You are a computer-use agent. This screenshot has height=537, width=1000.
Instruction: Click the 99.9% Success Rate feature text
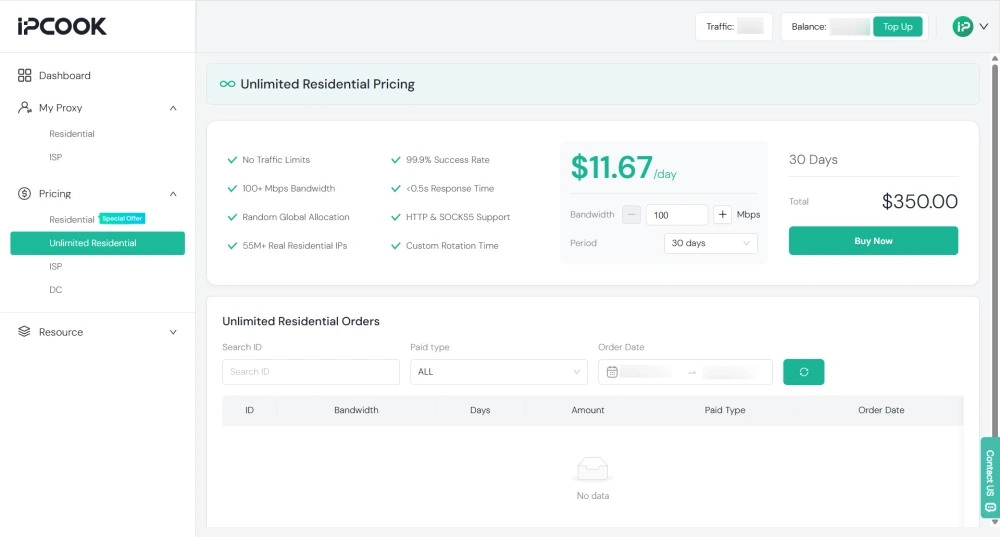[x=448, y=160]
